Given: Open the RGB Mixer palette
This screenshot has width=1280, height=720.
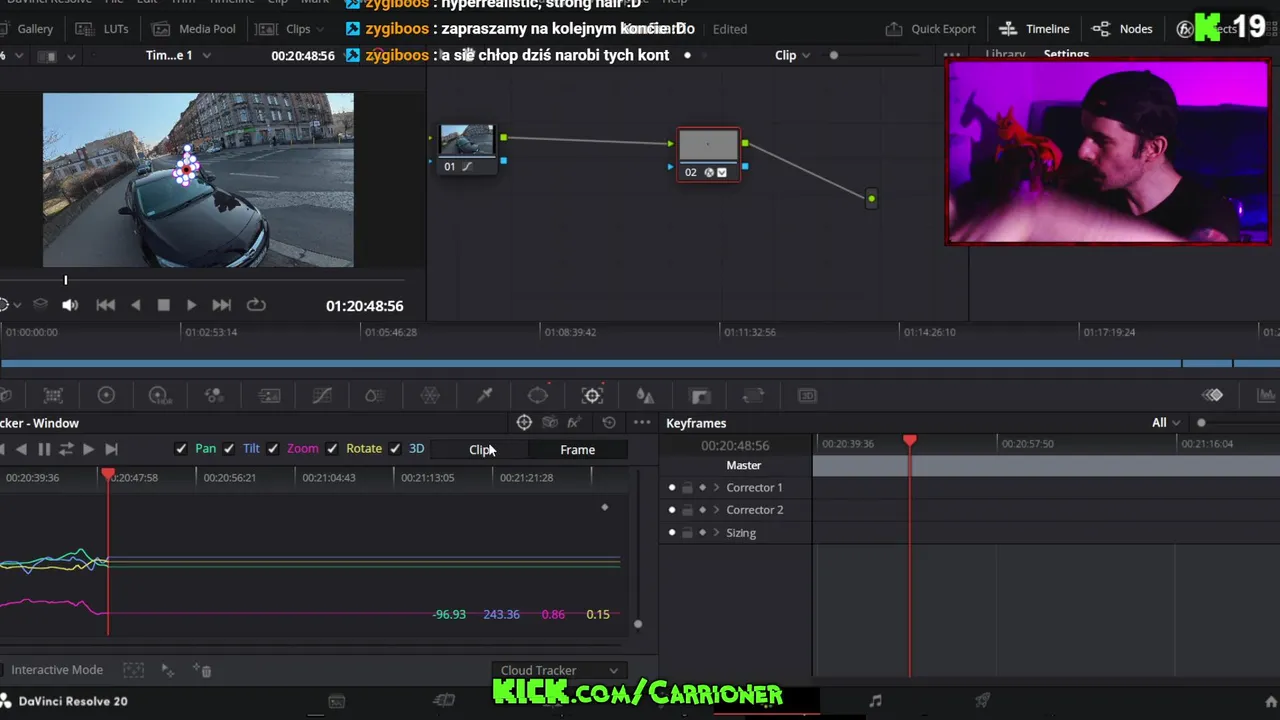Looking at the screenshot, I should 214,396.
